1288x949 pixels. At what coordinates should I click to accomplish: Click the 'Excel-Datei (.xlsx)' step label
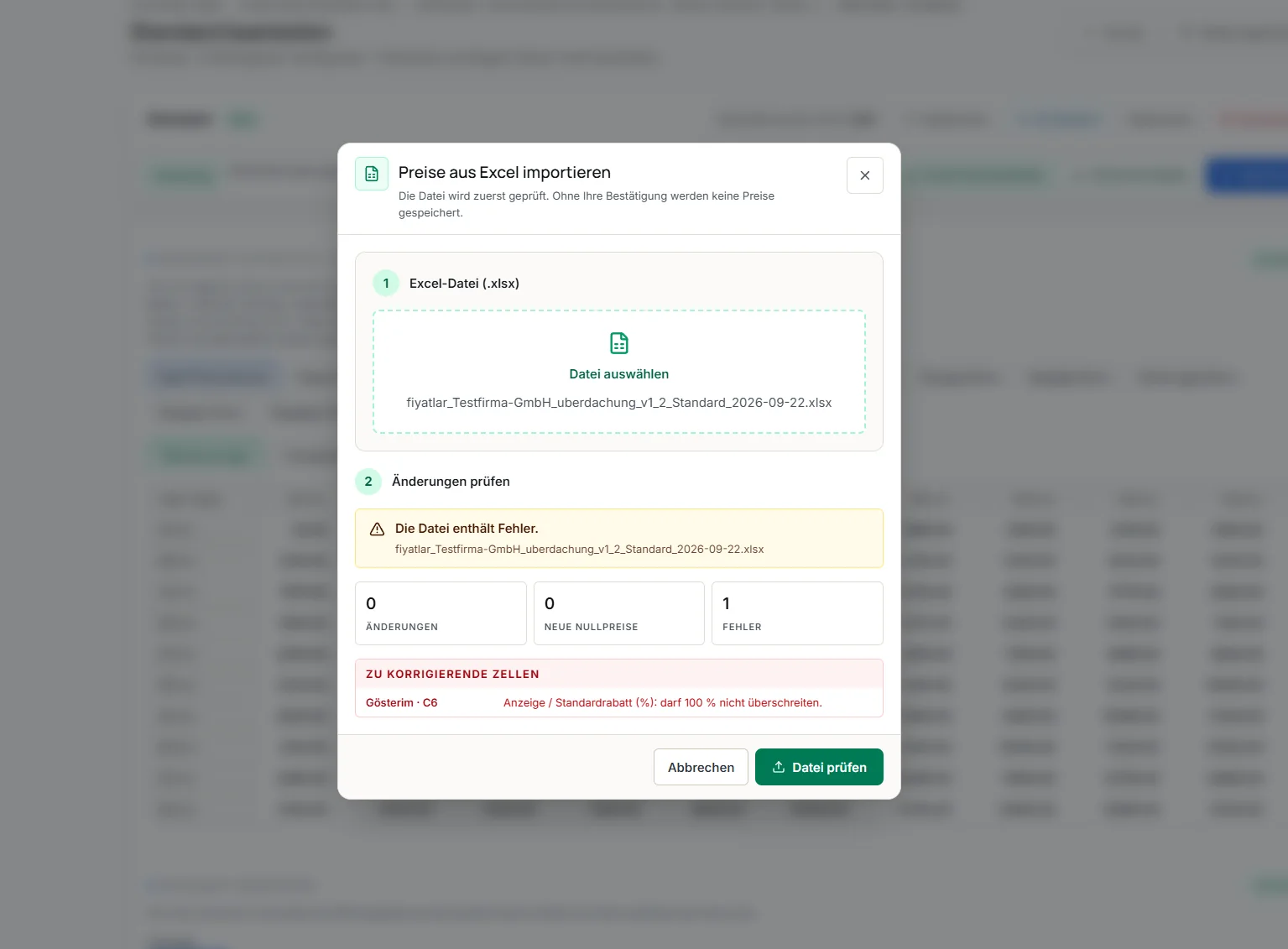point(464,284)
